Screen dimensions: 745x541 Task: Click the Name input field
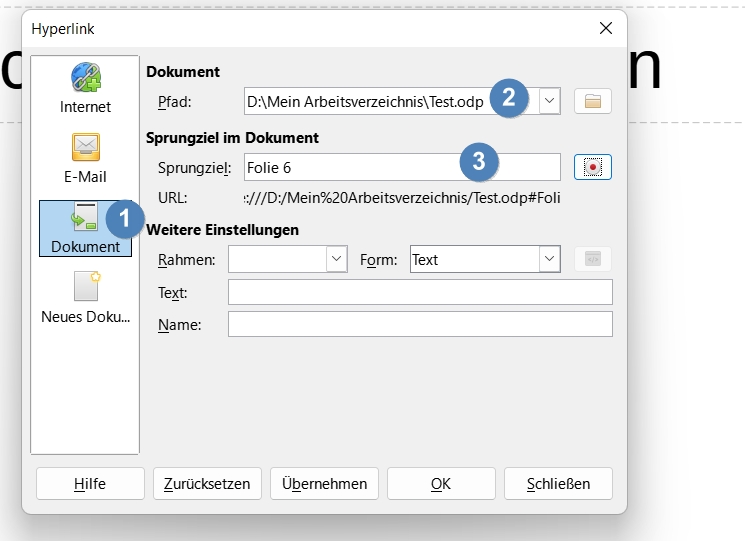tap(420, 325)
